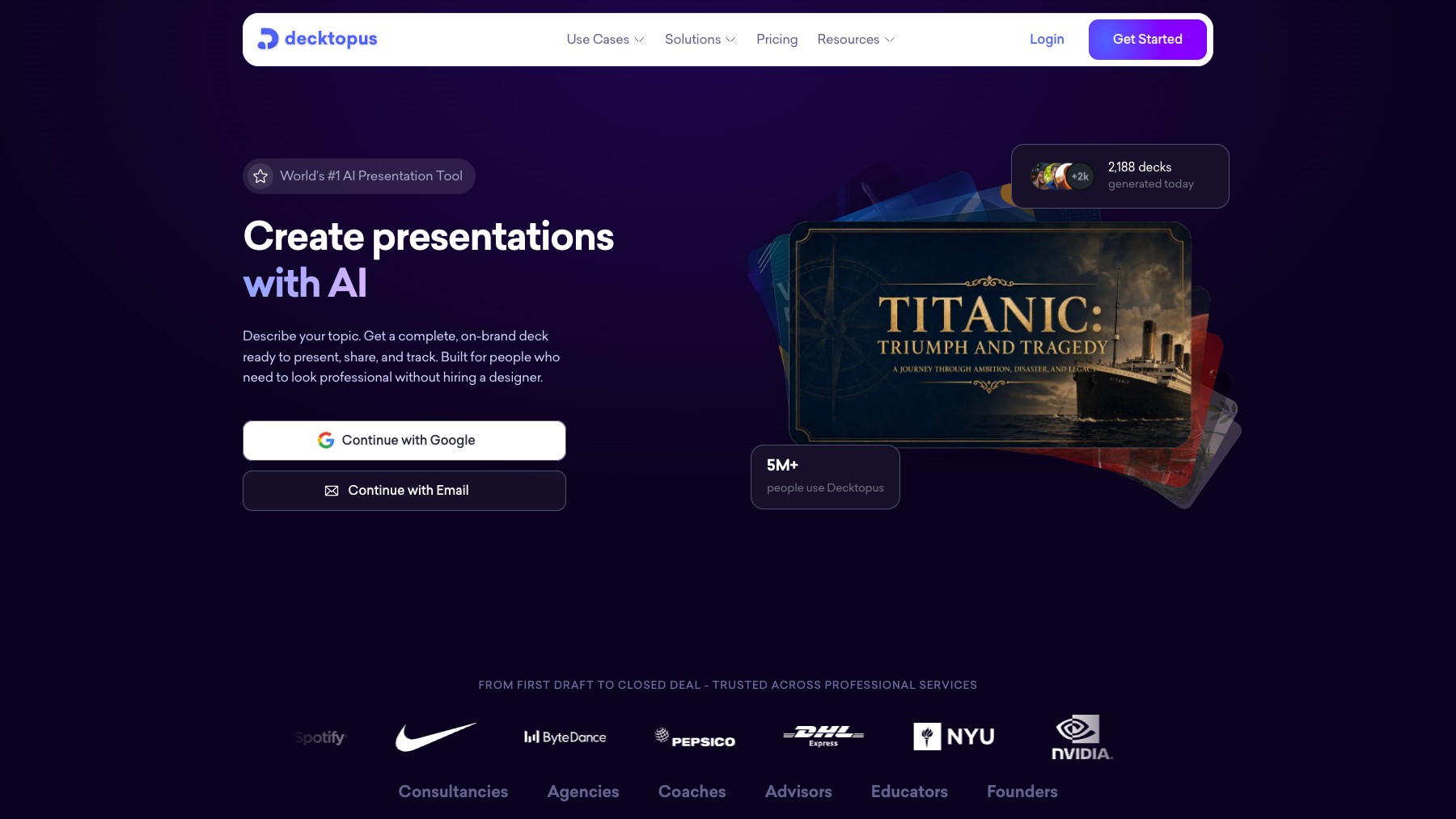Click the Nike swoosh logo

point(435,737)
